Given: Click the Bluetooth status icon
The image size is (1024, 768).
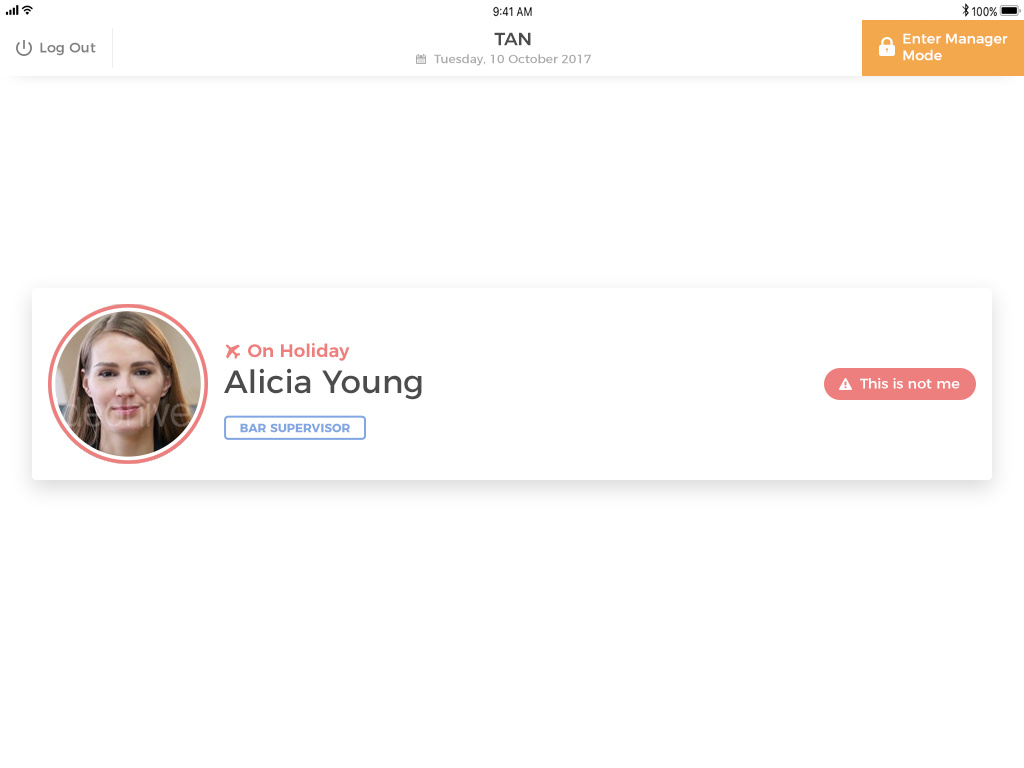Looking at the screenshot, I should coord(965,11).
